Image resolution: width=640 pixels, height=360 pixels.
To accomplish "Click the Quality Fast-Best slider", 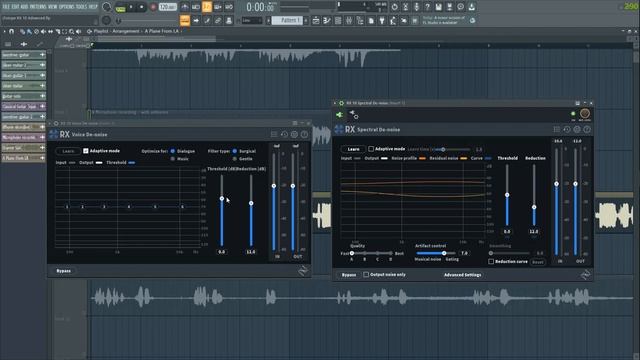I will tap(371, 253).
